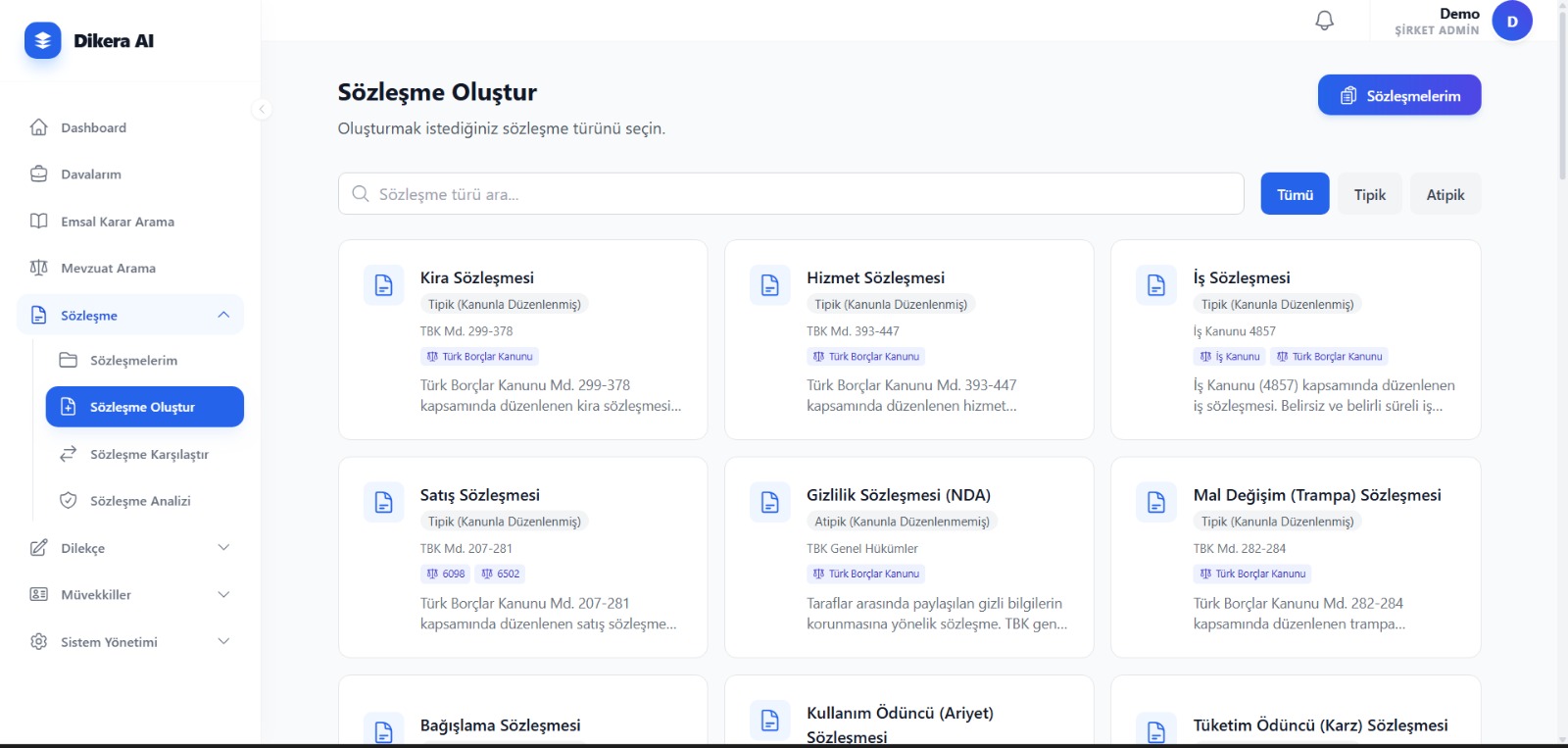This screenshot has height=748, width=1568.
Task: Open Emsal Karar Arama from sidebar
Action: pos(117,222)
